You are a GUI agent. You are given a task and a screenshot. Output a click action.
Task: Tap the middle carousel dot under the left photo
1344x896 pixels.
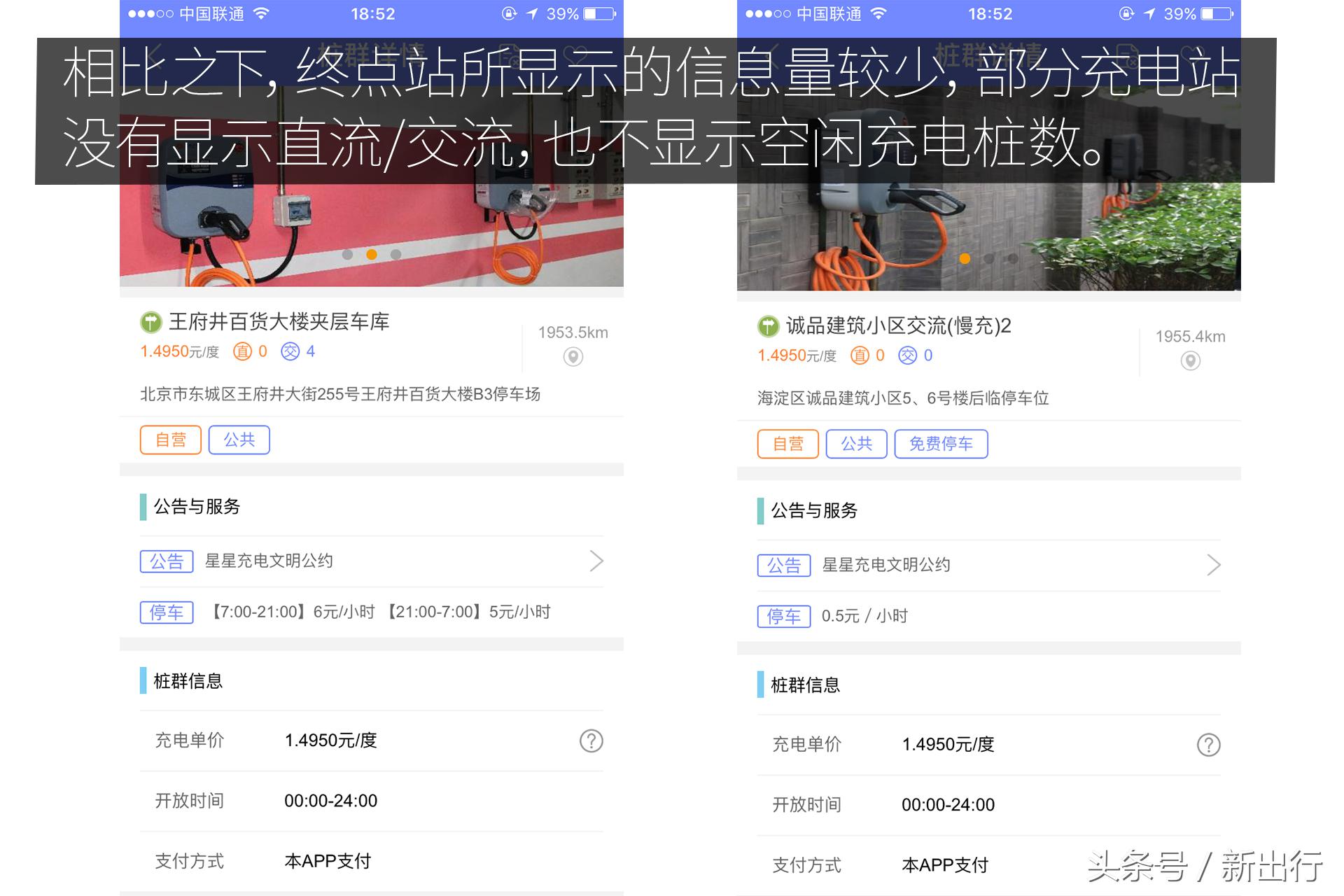(372, 255)
